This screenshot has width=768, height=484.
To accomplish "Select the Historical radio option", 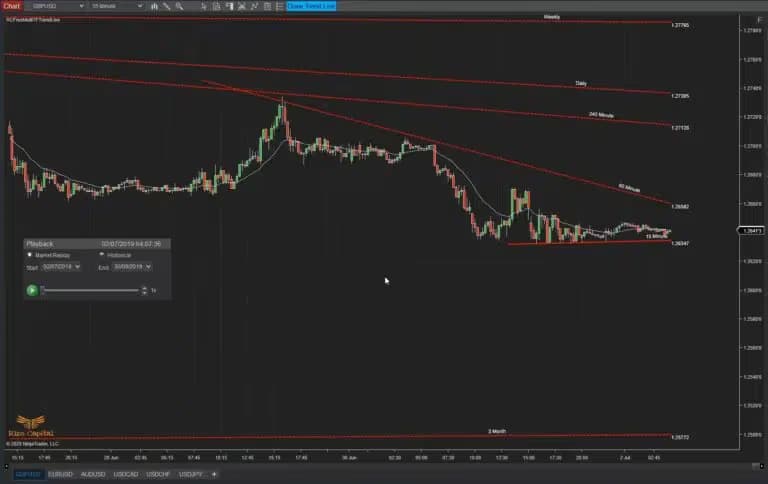I will [x=99, y=255].
